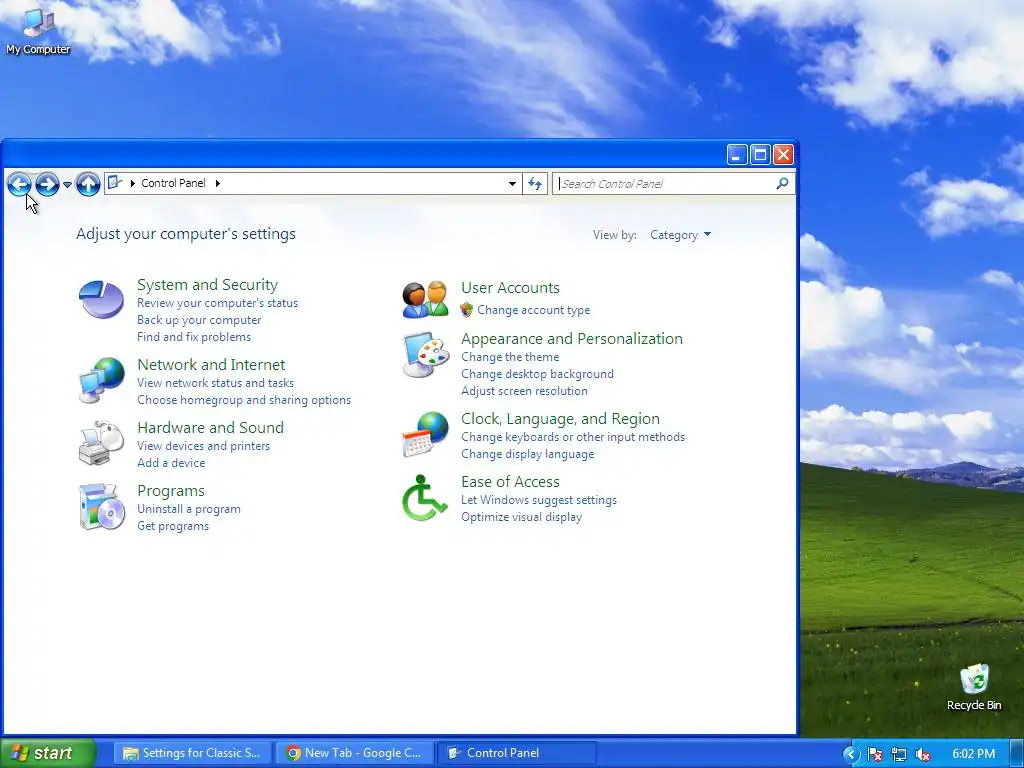Open the recent pages dropdown arrow
1024x768 pixels.
67,185
